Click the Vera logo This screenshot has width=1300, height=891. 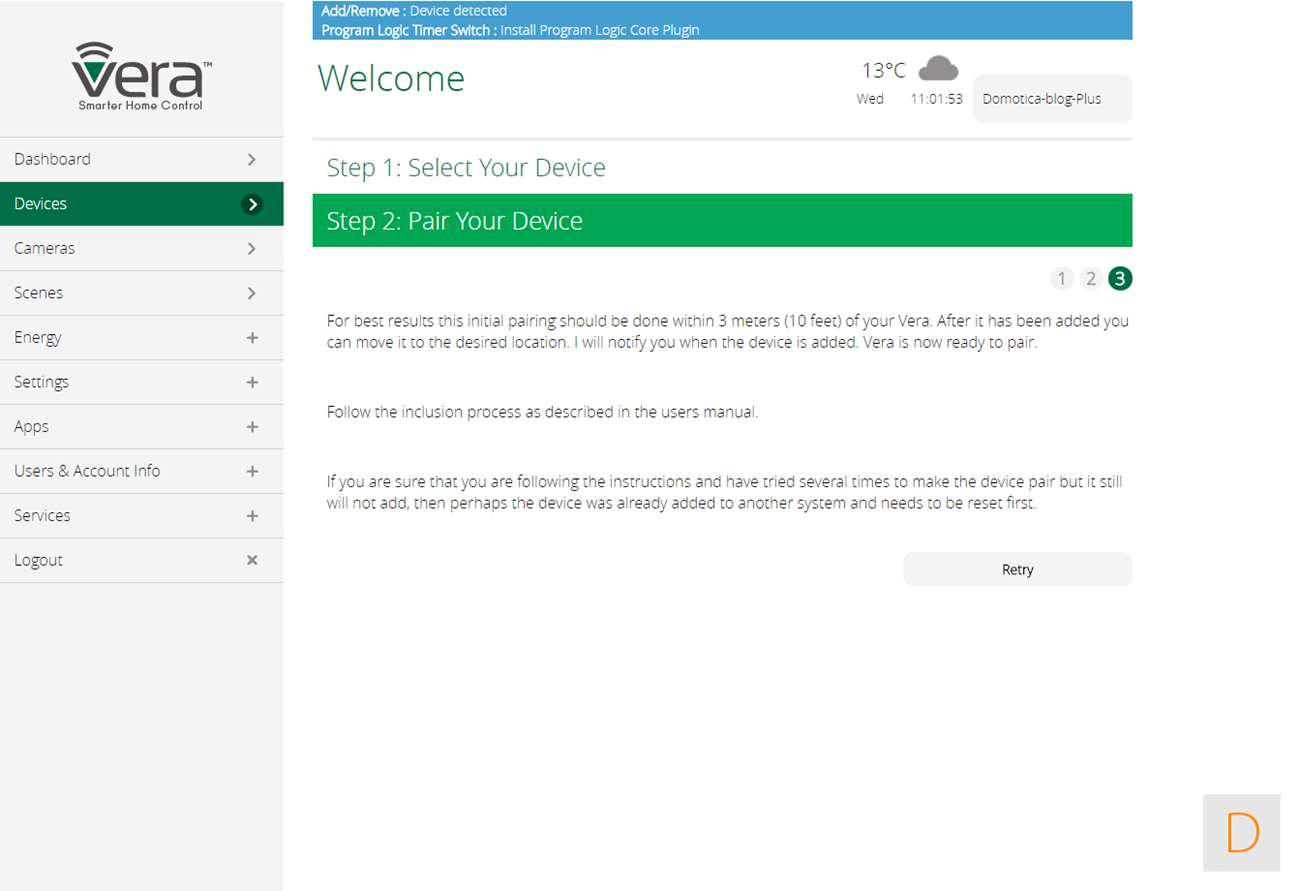click(141, 76)
